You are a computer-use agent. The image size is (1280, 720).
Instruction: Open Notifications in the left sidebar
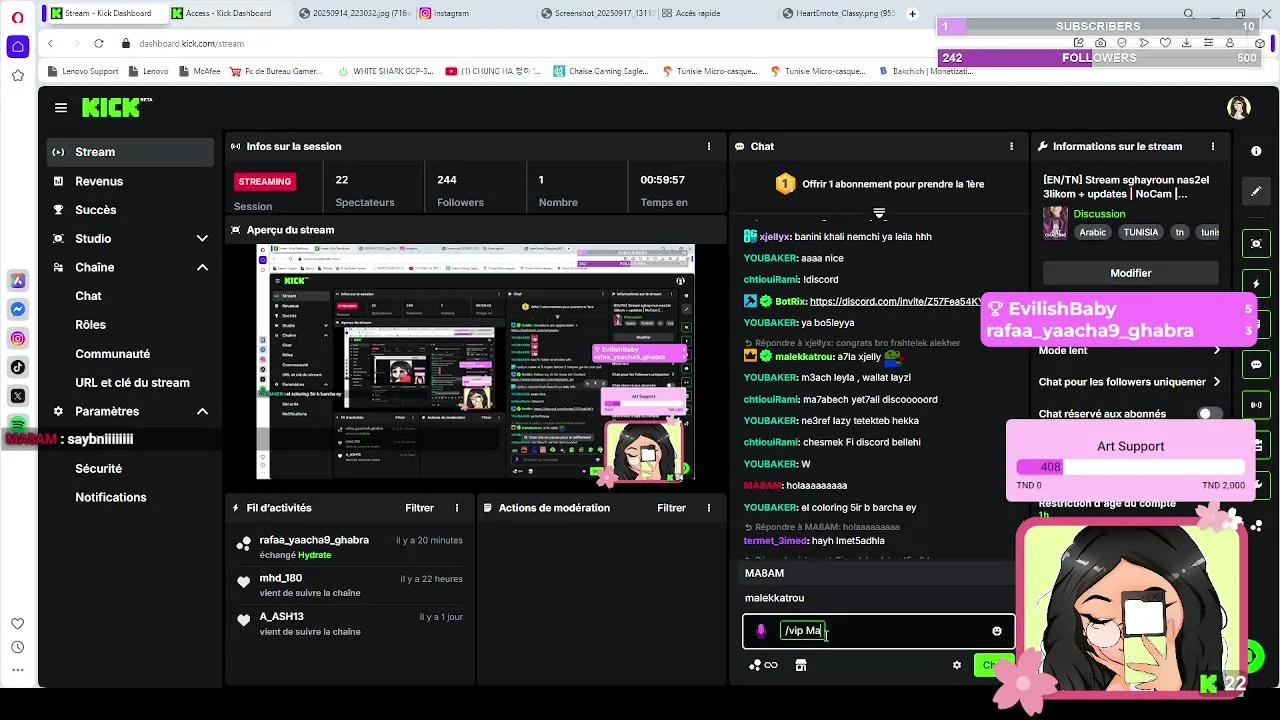click(x=110, y=498)
